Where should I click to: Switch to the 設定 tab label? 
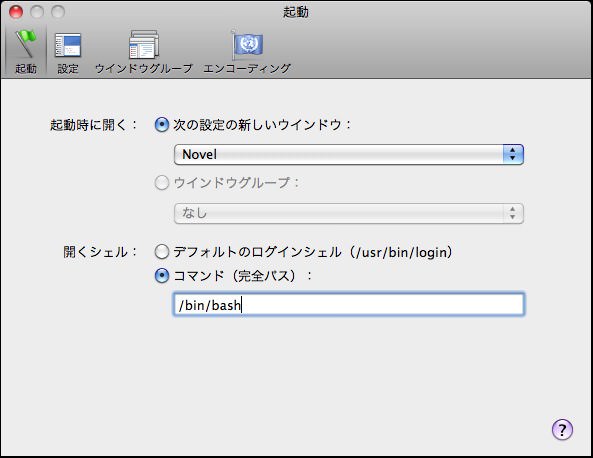pyautogui.click(x=68, y=69)
